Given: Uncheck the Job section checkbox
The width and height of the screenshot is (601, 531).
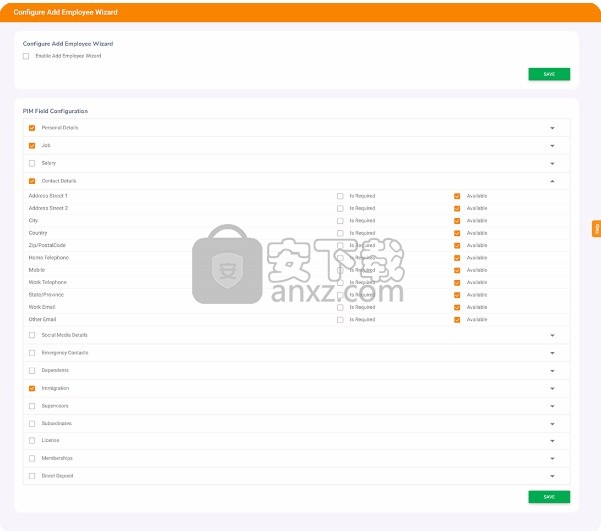Looking at the screenshot, I should pos(32,146).
